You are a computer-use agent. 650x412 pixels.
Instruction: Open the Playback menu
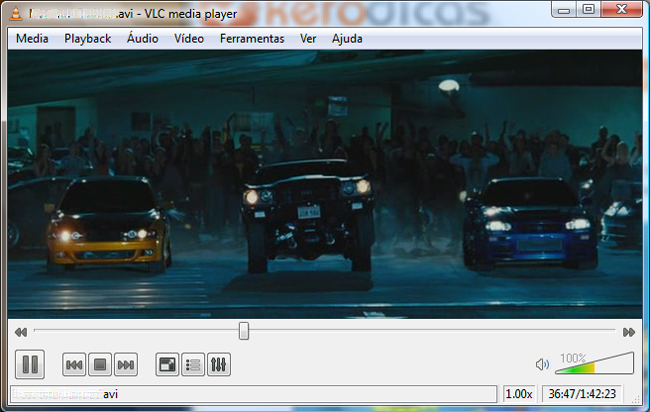pyautogui.click(x=87, y=39)
